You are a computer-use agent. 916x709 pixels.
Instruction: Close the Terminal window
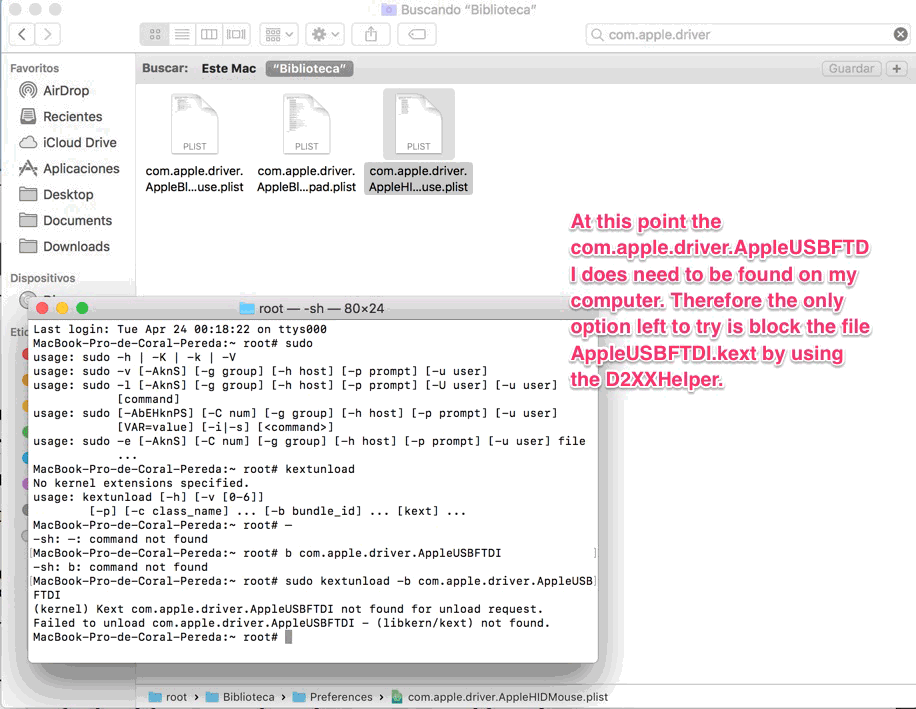(x=42, y=308)
